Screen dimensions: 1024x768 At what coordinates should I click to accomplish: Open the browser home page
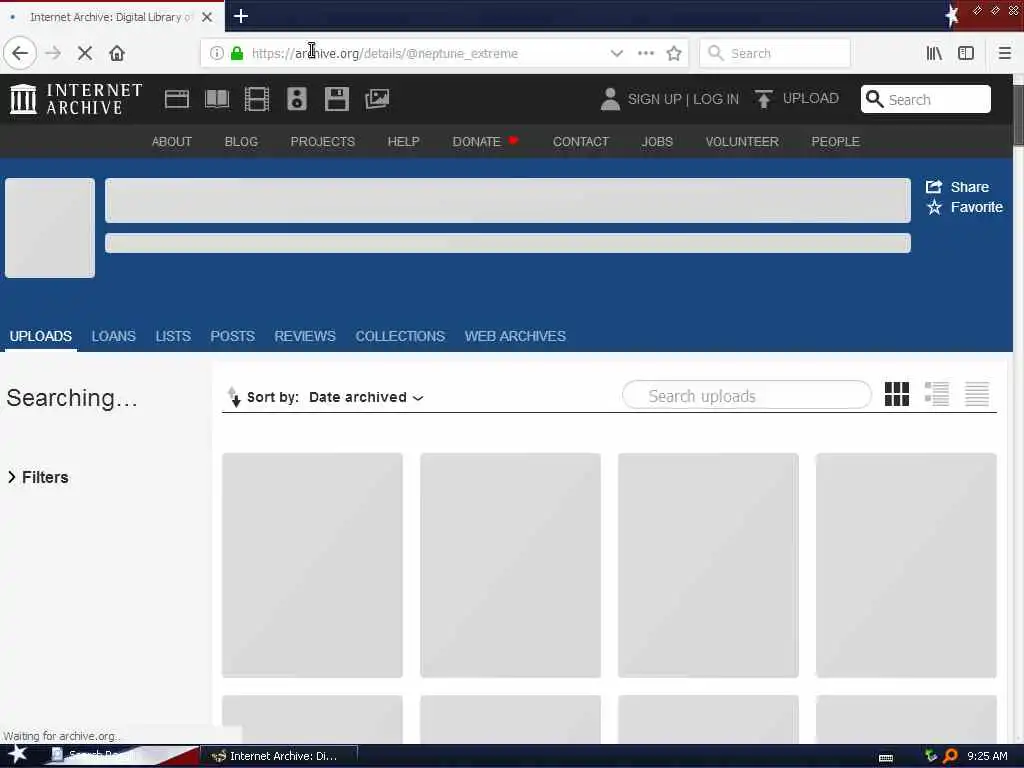[117, 53]
